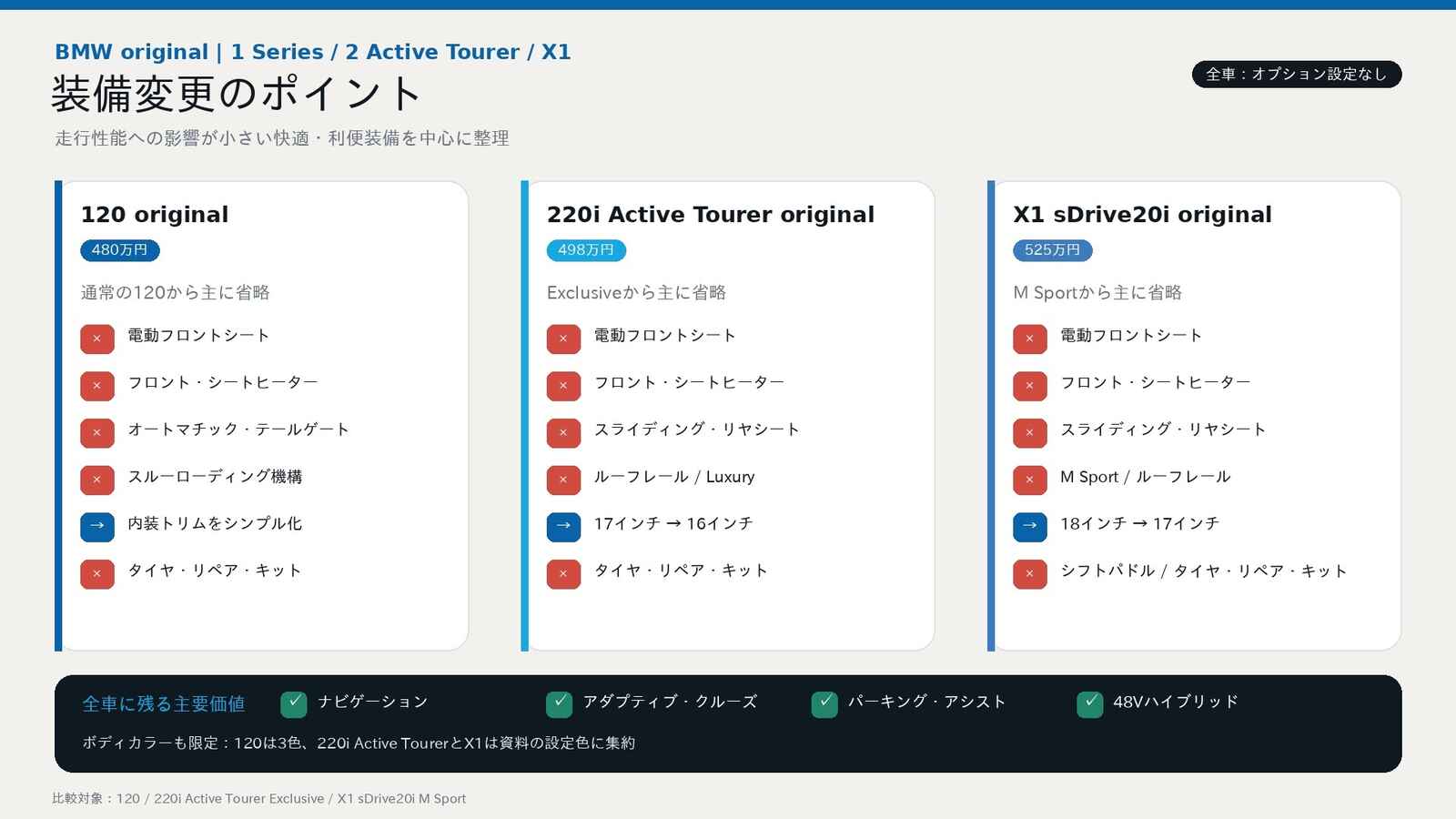Select the red X icon beside スルーローディング機構
Viewport: 1456px width, 819px height.
click(x=97, y=480)
